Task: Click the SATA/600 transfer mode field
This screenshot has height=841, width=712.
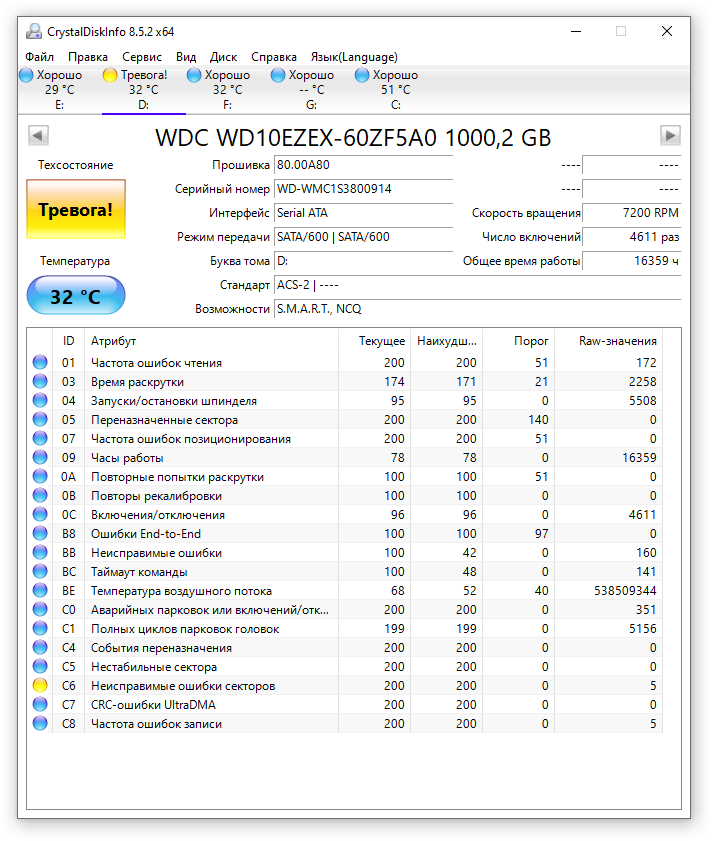Action: [x=363, y=237]
